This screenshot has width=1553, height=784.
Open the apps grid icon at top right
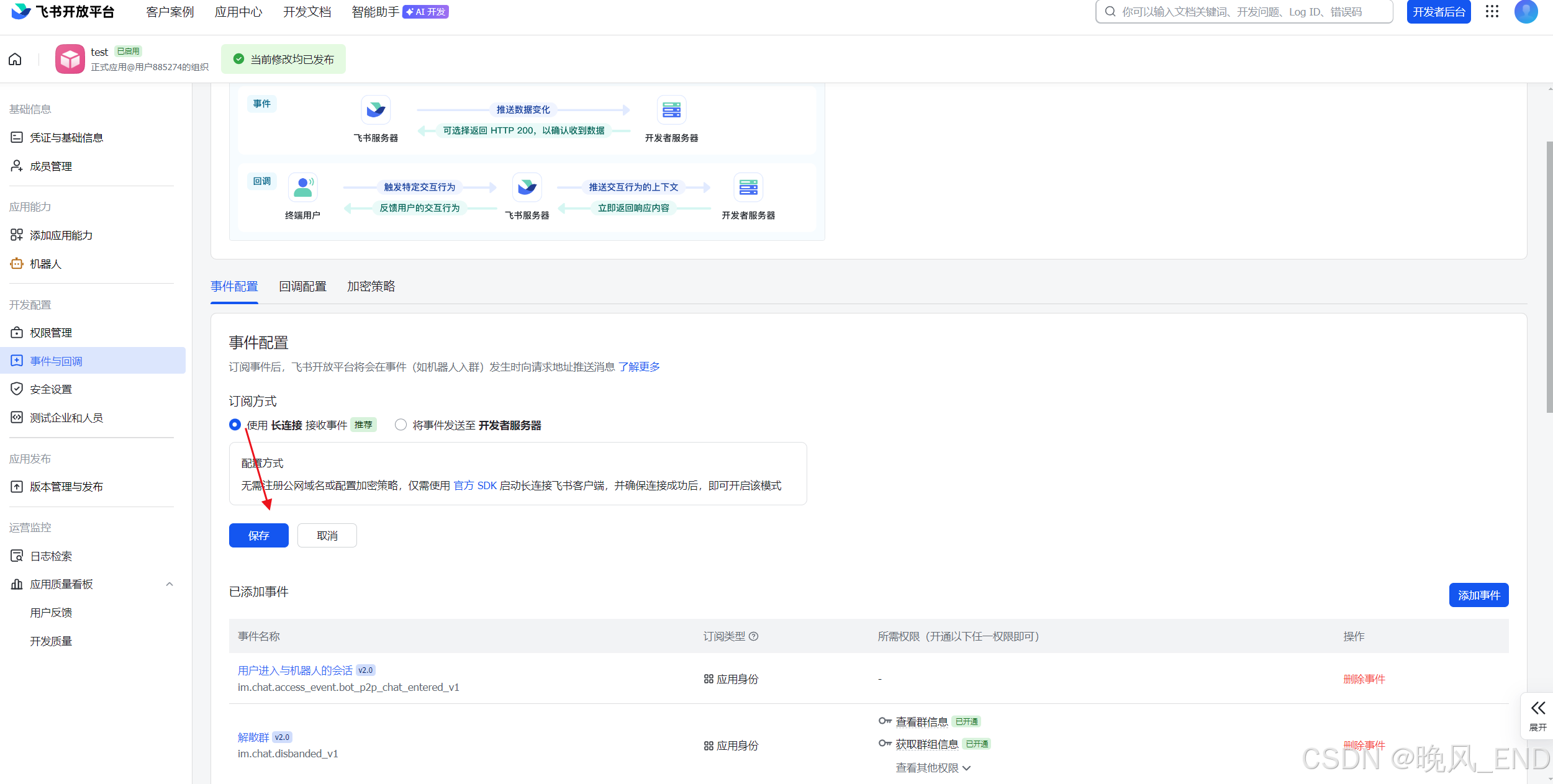[x=1492, y=11]
